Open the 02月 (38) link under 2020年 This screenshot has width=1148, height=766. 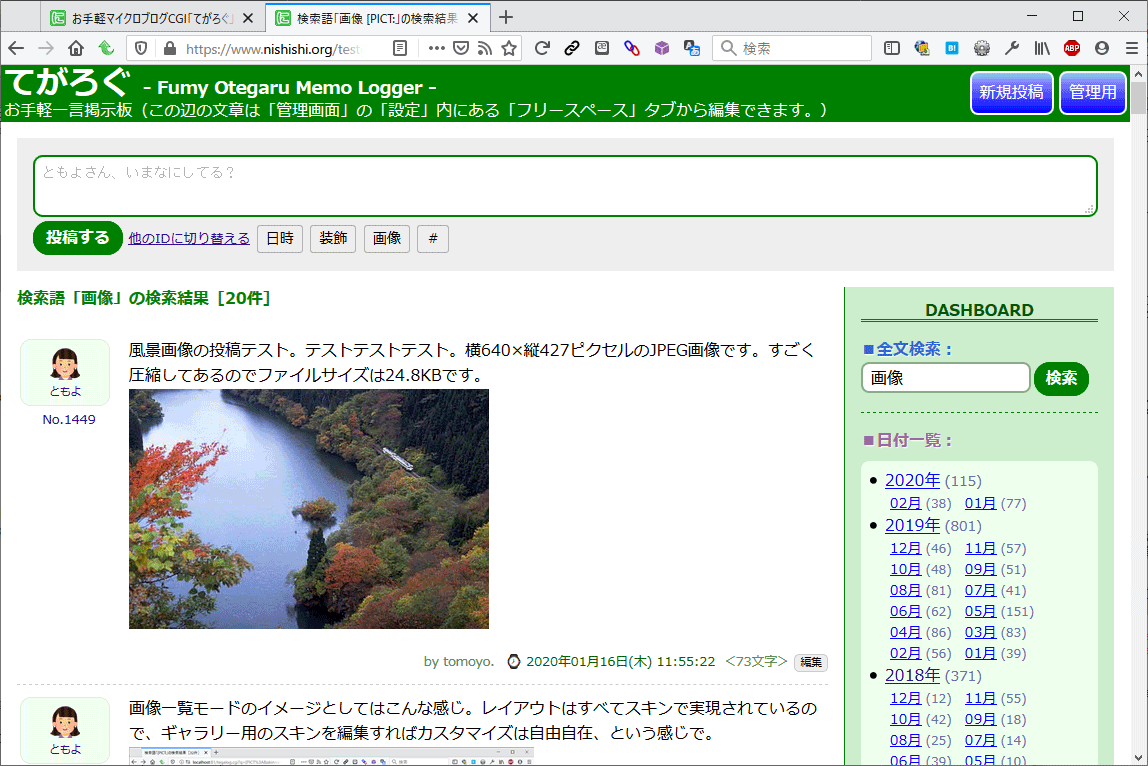[x=906, y=503]
